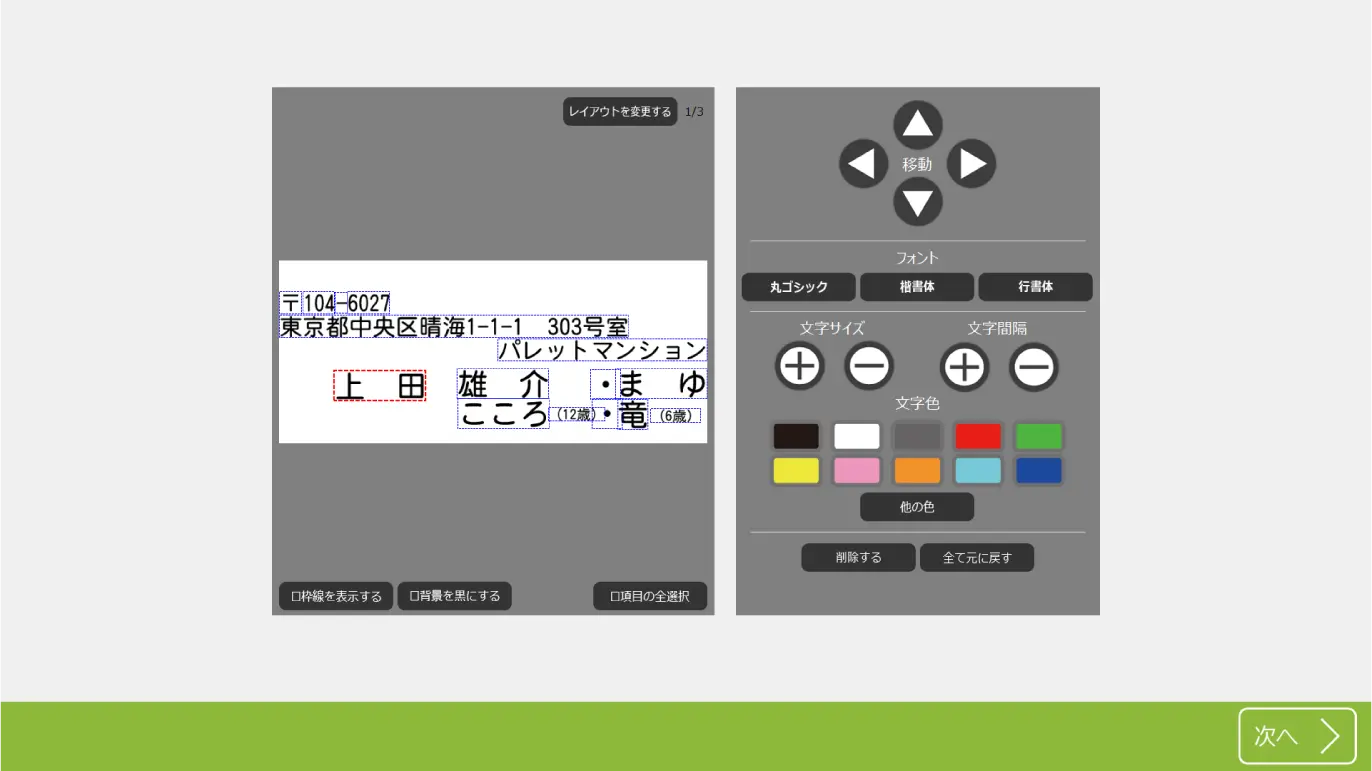This screenshot has height=771, width=1372.
Task: Click the move up arrow button
Action: coord(917,125)
